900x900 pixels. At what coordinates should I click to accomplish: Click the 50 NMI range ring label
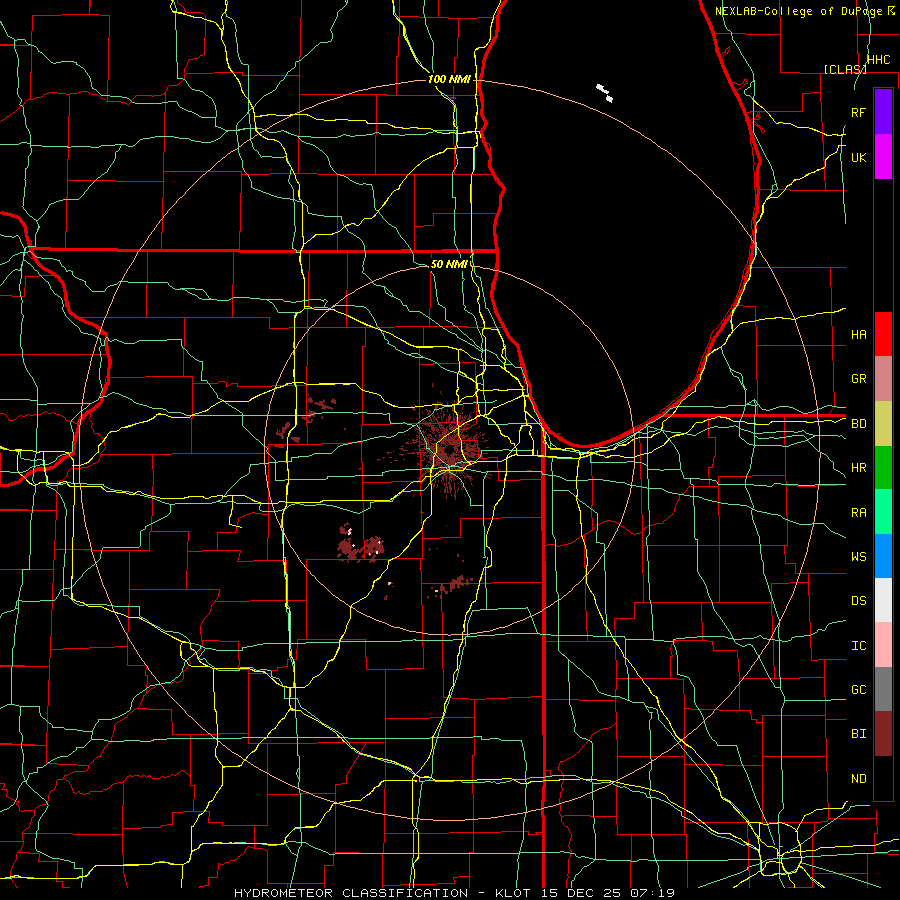click(x=449, y=264)
